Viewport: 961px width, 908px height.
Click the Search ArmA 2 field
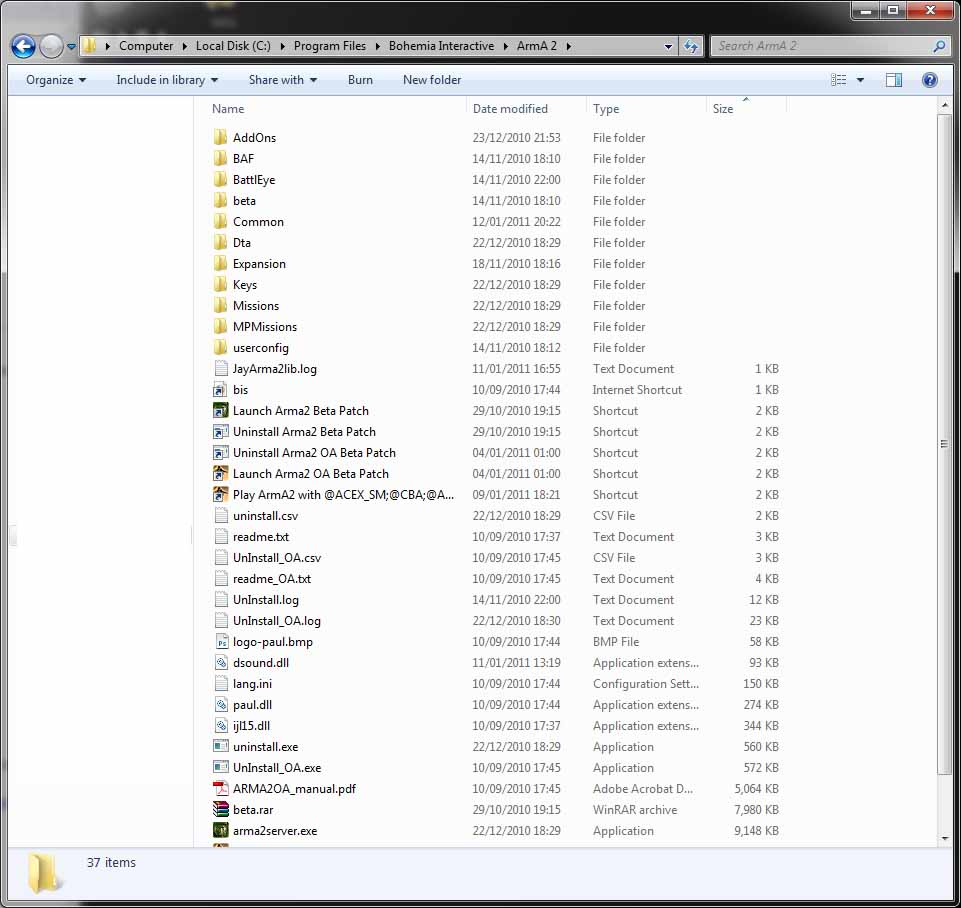click(822, 46)
